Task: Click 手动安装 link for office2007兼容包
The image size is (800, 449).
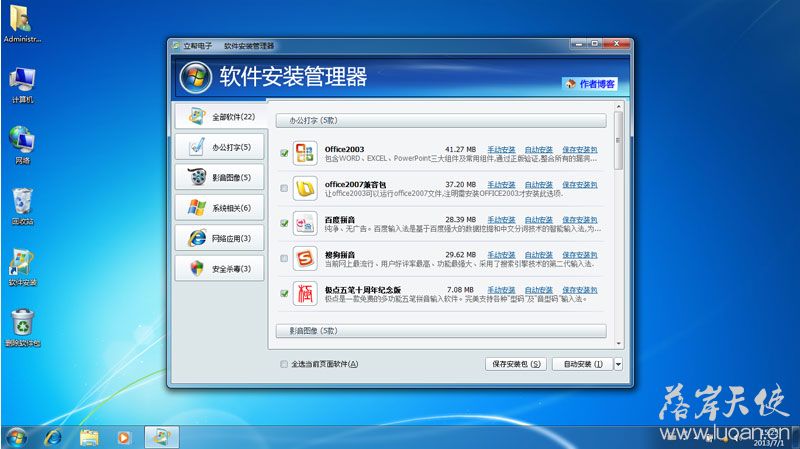Action: [501, 185]
